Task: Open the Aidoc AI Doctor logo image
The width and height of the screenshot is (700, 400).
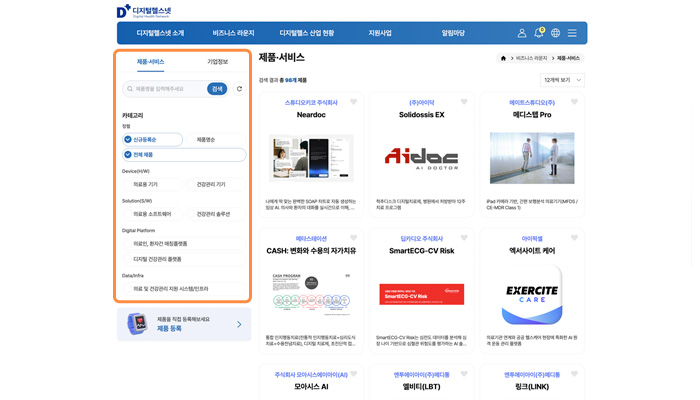Action: [x=421, y=158]
